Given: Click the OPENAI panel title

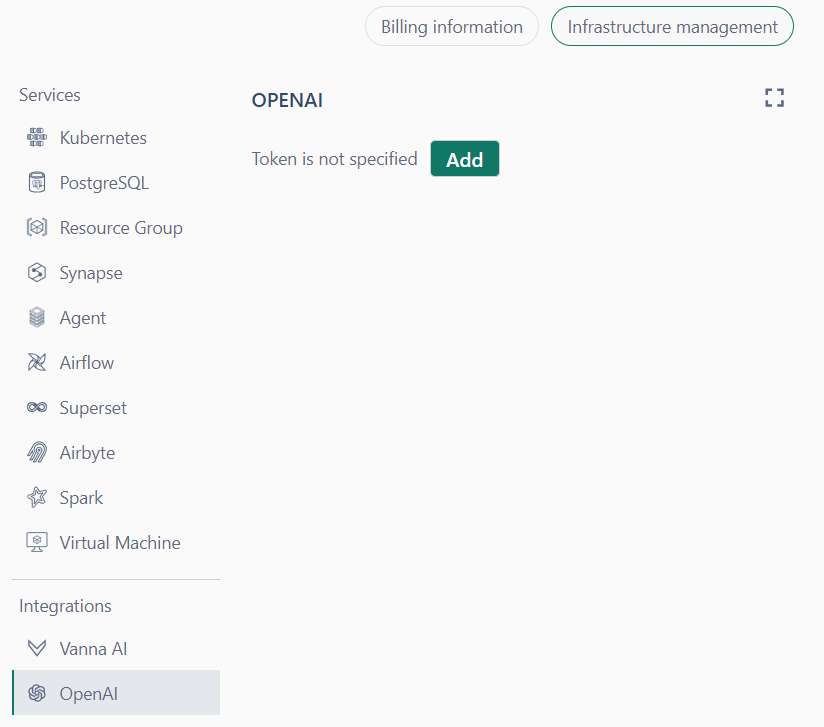Looking at the screenshot, I should pos(287,100).
